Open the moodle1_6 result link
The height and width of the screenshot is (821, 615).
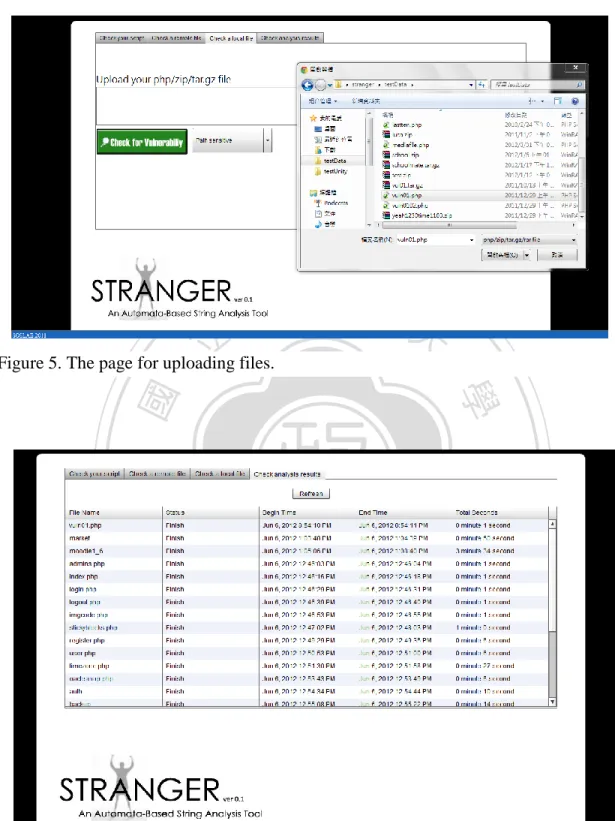[86, 551]
